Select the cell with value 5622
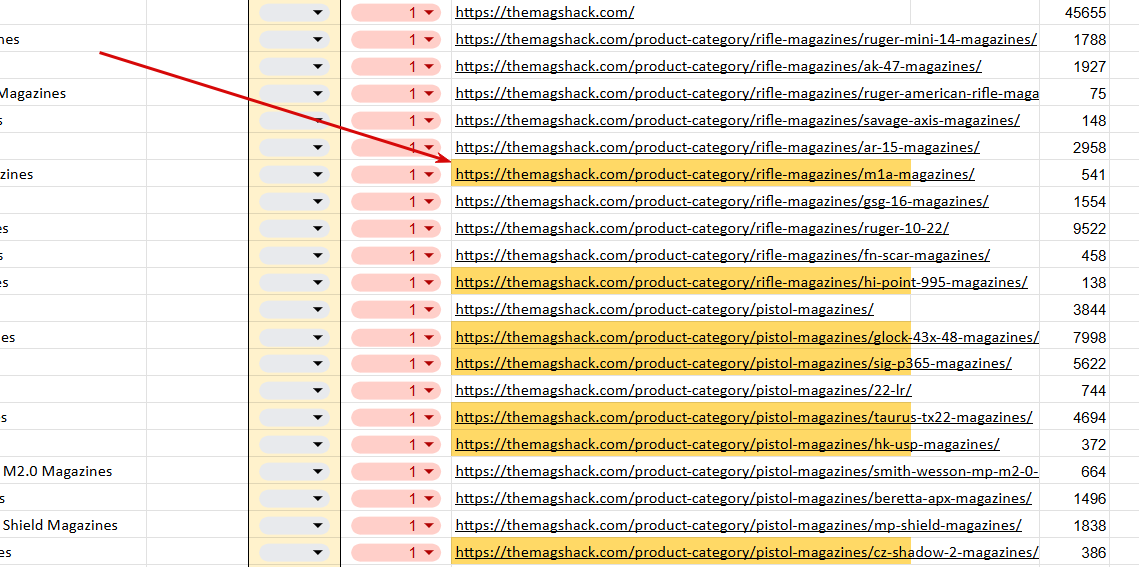 pyautogui.click(x=1074, y=363)
